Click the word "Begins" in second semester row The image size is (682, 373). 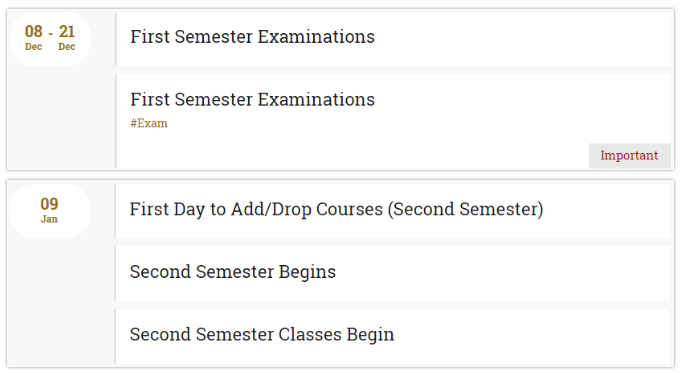(307, 272)
